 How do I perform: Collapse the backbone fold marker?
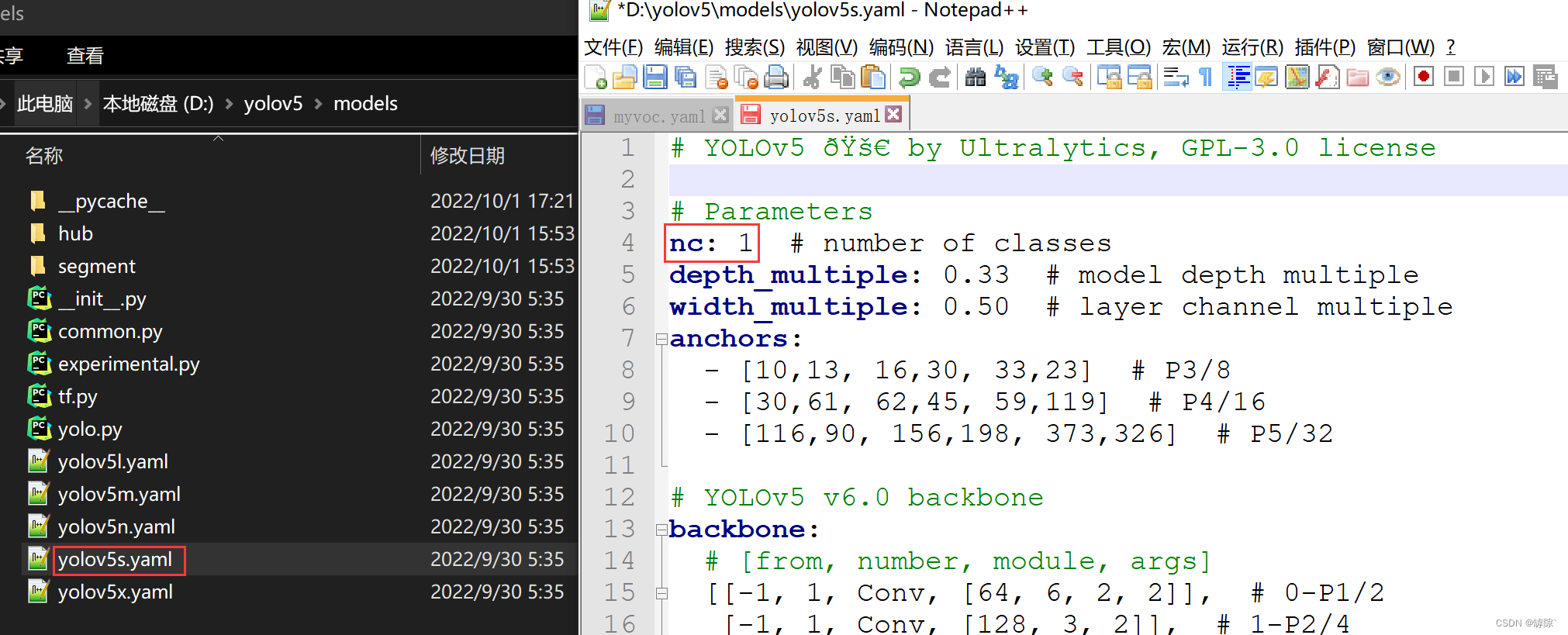[661, 530]
